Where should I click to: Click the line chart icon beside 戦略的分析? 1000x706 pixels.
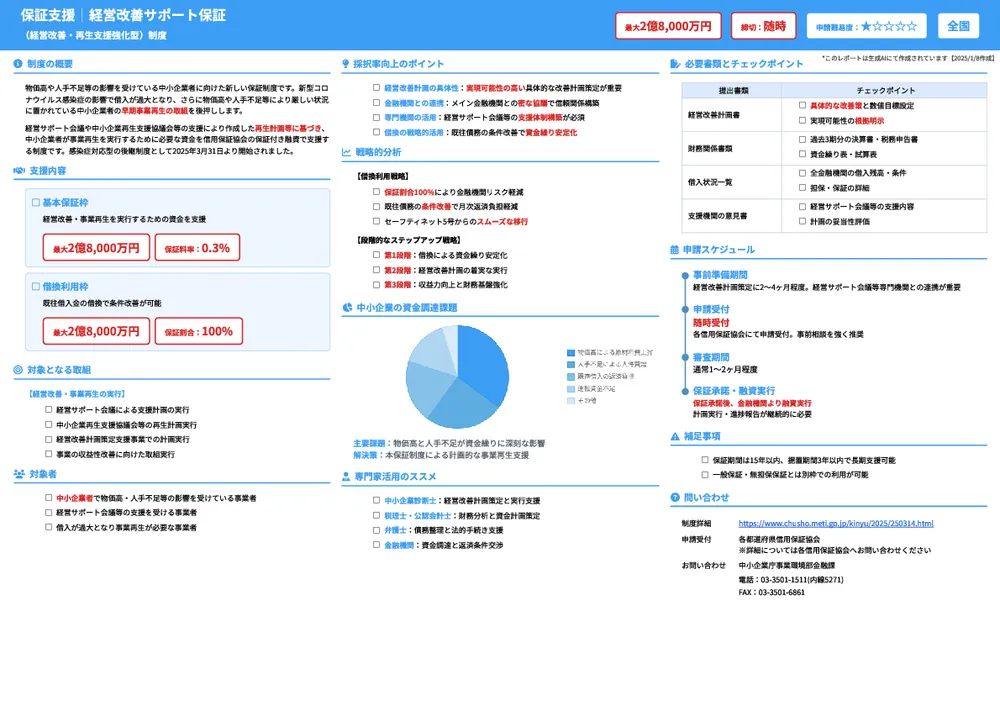(347, 152)
